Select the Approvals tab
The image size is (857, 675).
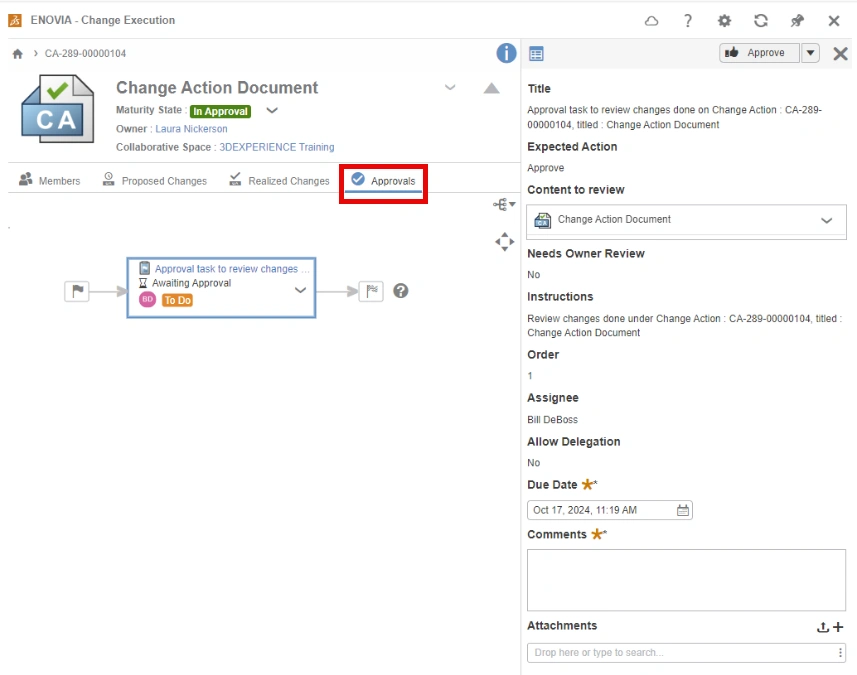tap(383, 180)
